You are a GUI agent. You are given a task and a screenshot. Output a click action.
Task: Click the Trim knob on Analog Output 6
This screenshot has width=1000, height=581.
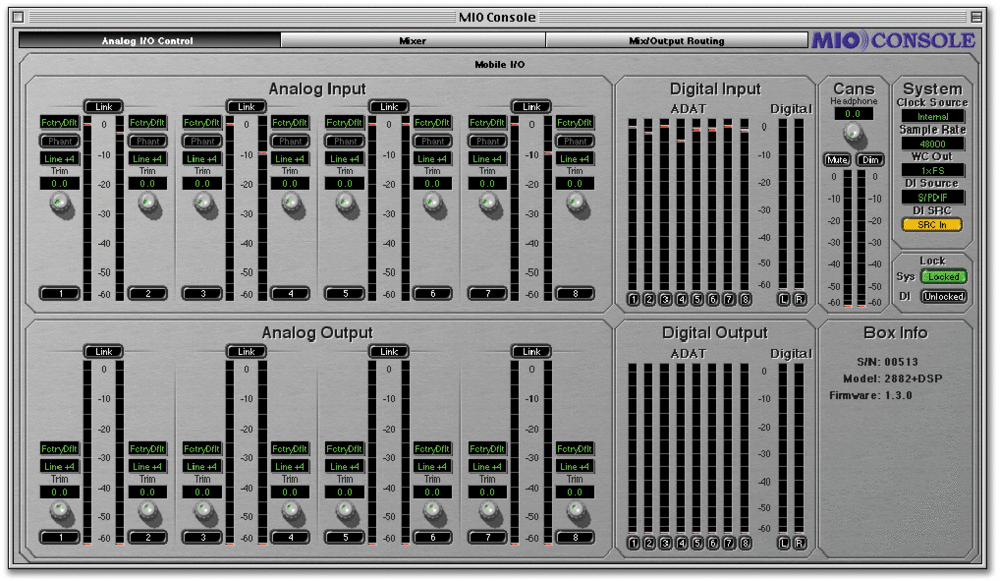[433, 511]
